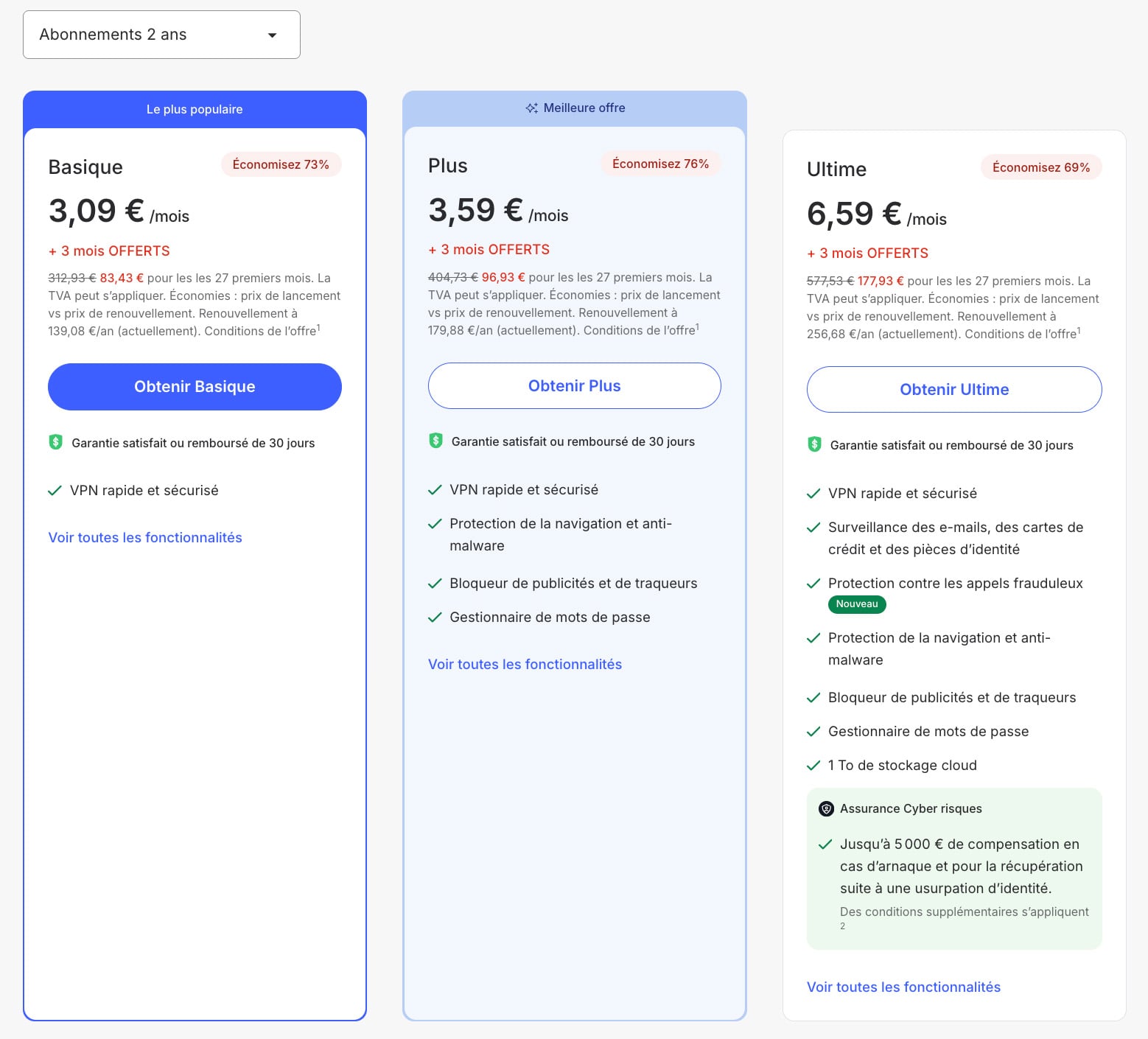Click the Obtenir Basique button
The width and height of the screenshot is (1148, 1039).
click(x=195, y=386)
